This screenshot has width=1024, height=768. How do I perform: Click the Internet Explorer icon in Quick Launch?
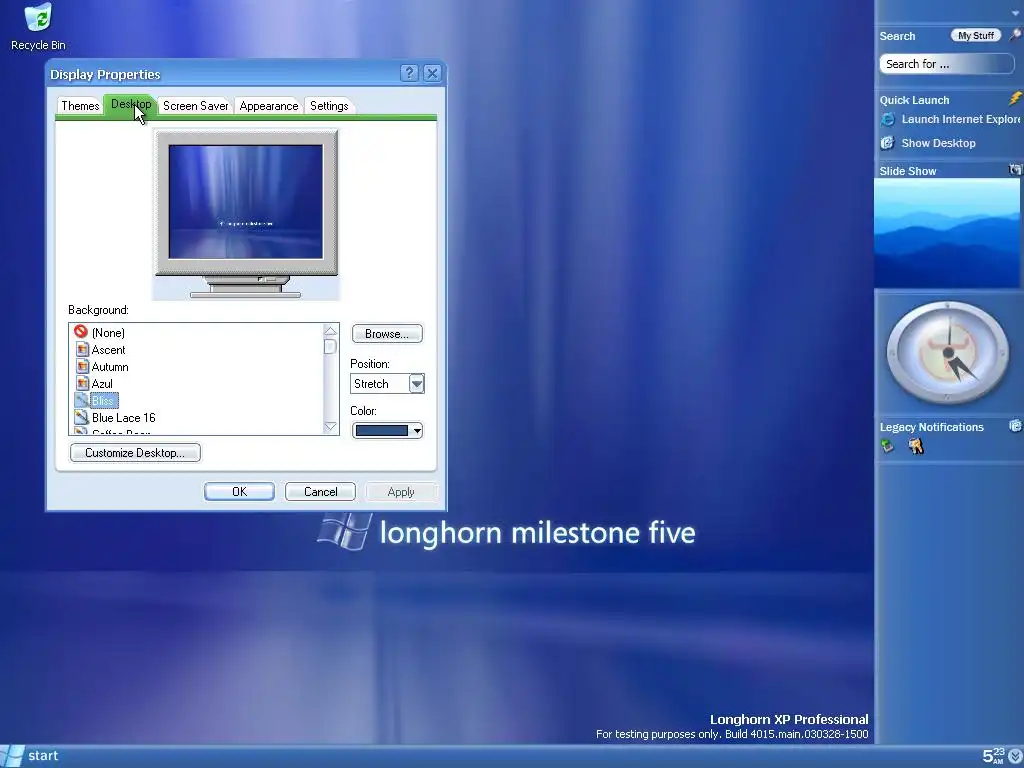pos(888,120)
